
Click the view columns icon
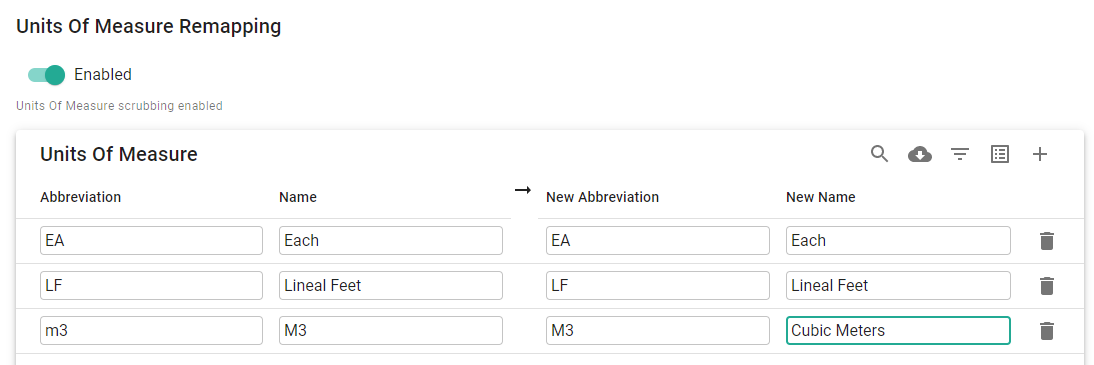[x=1000, y=154]
